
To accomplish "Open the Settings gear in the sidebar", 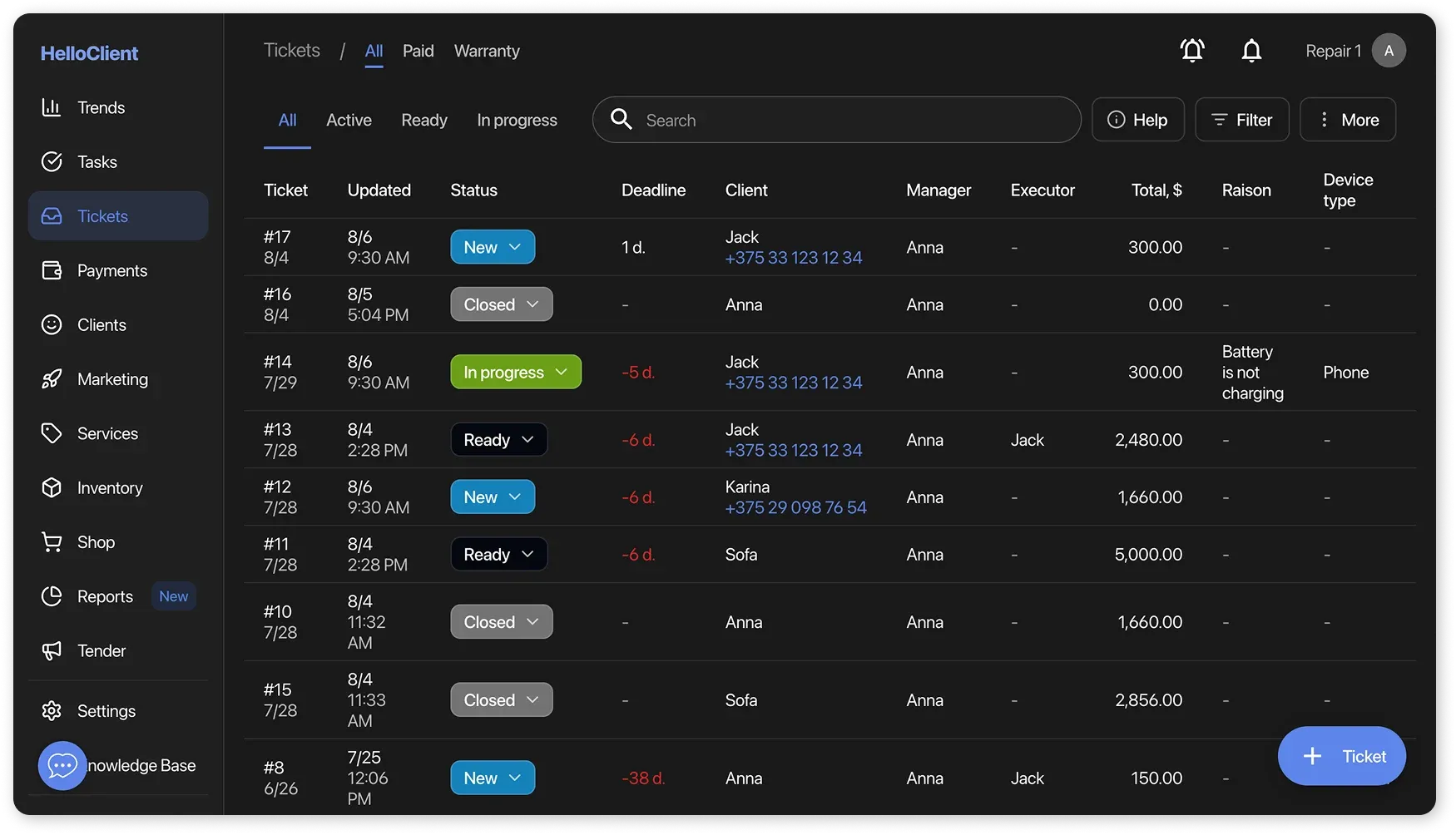I will click(x=52, y=710).
